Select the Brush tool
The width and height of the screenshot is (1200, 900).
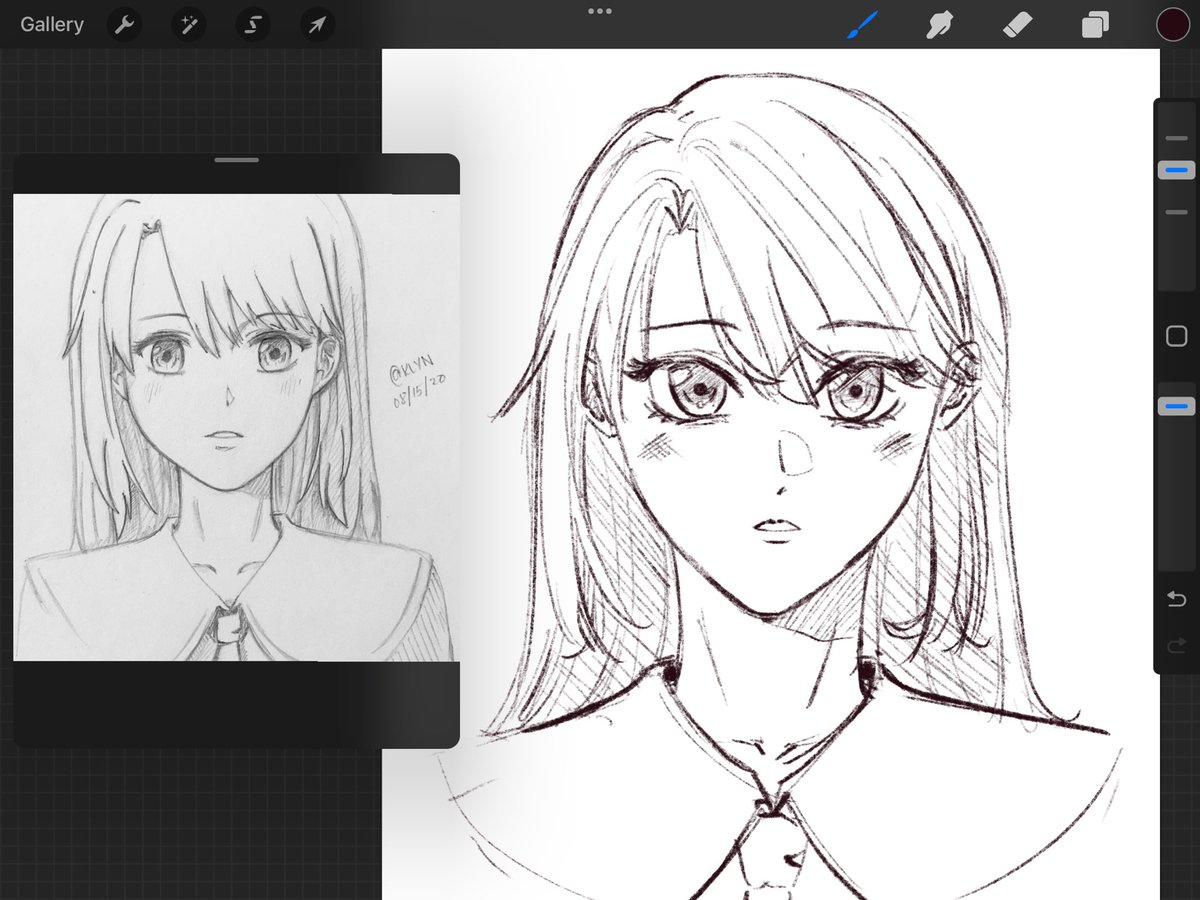pos(861,25)
